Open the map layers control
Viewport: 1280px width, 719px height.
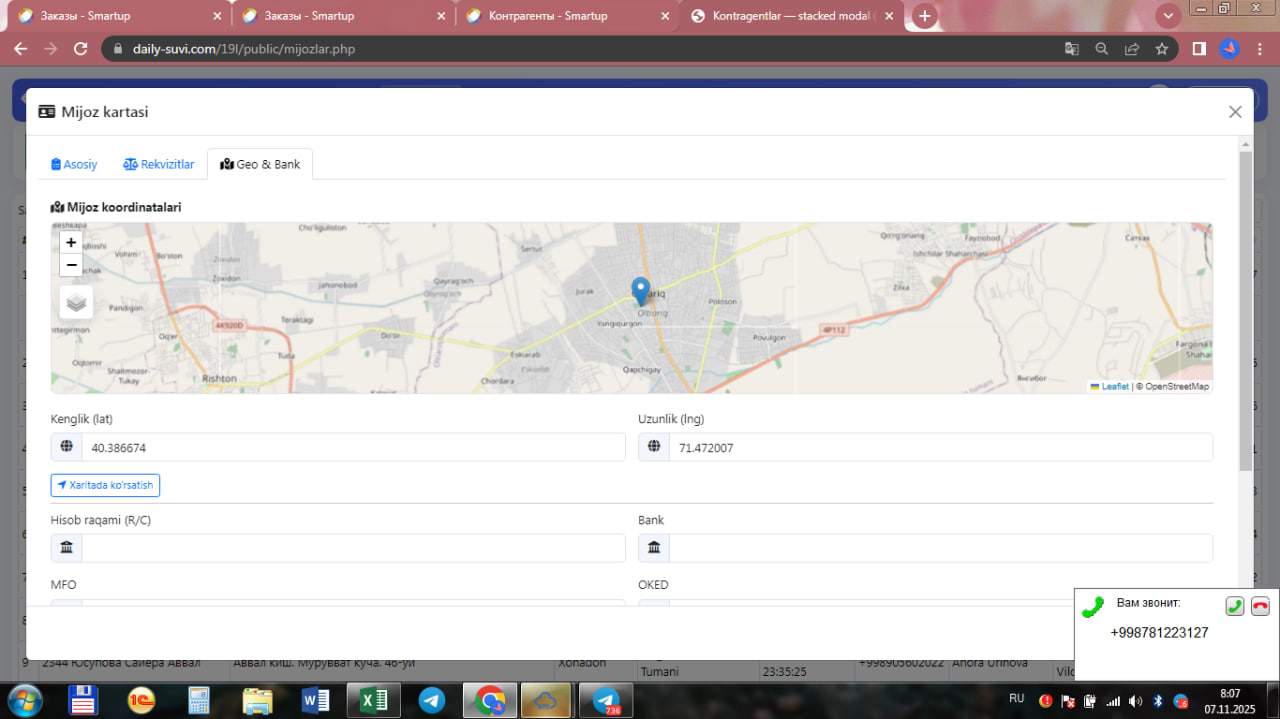point(77,302)
